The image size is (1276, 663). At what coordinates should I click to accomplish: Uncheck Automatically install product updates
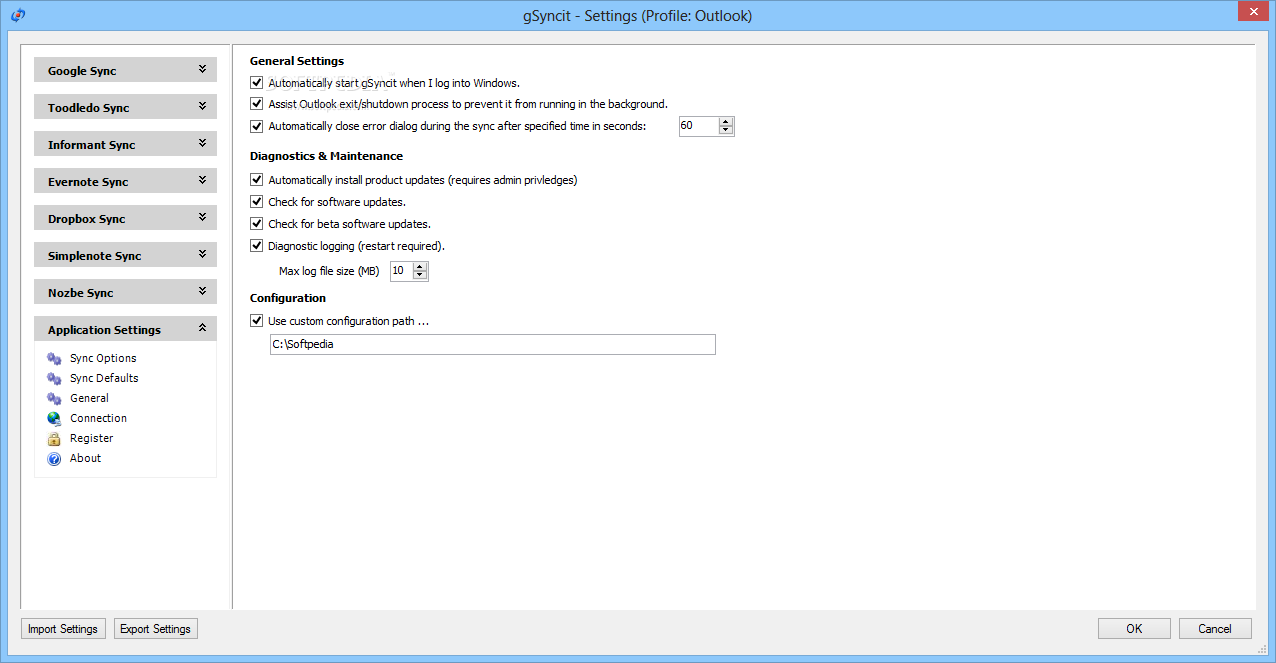[x=256, y=180]
